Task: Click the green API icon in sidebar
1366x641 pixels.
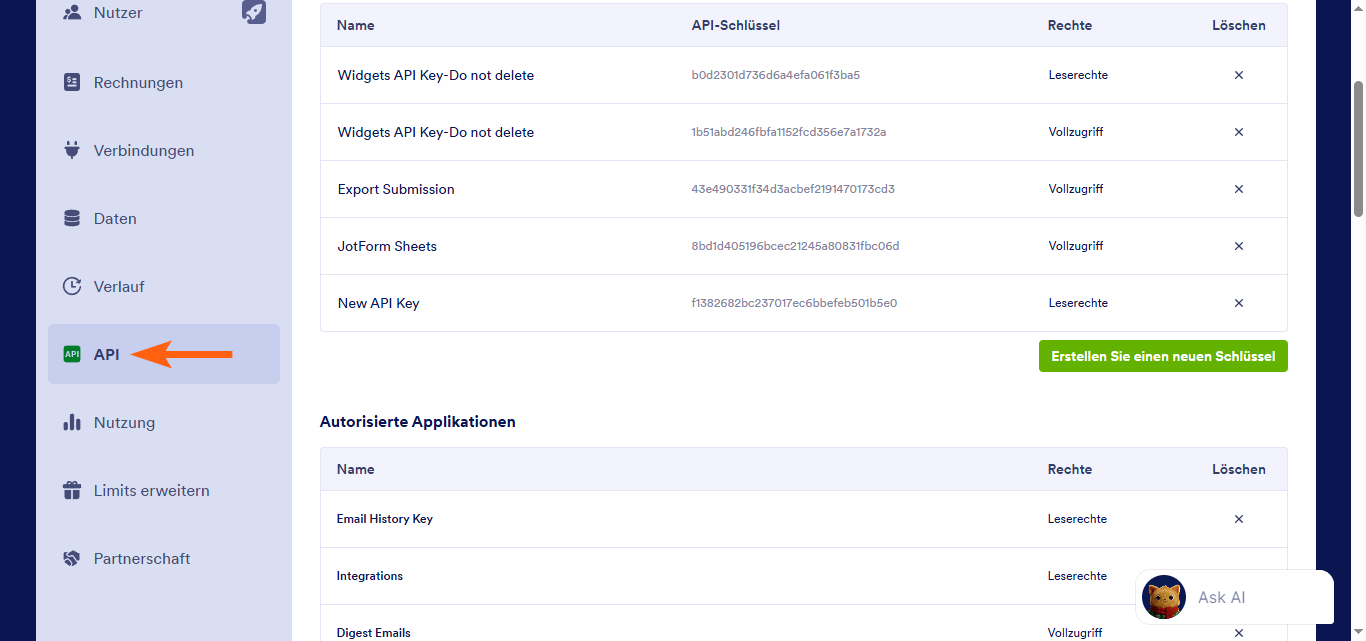Action: [x=72, y=354]
